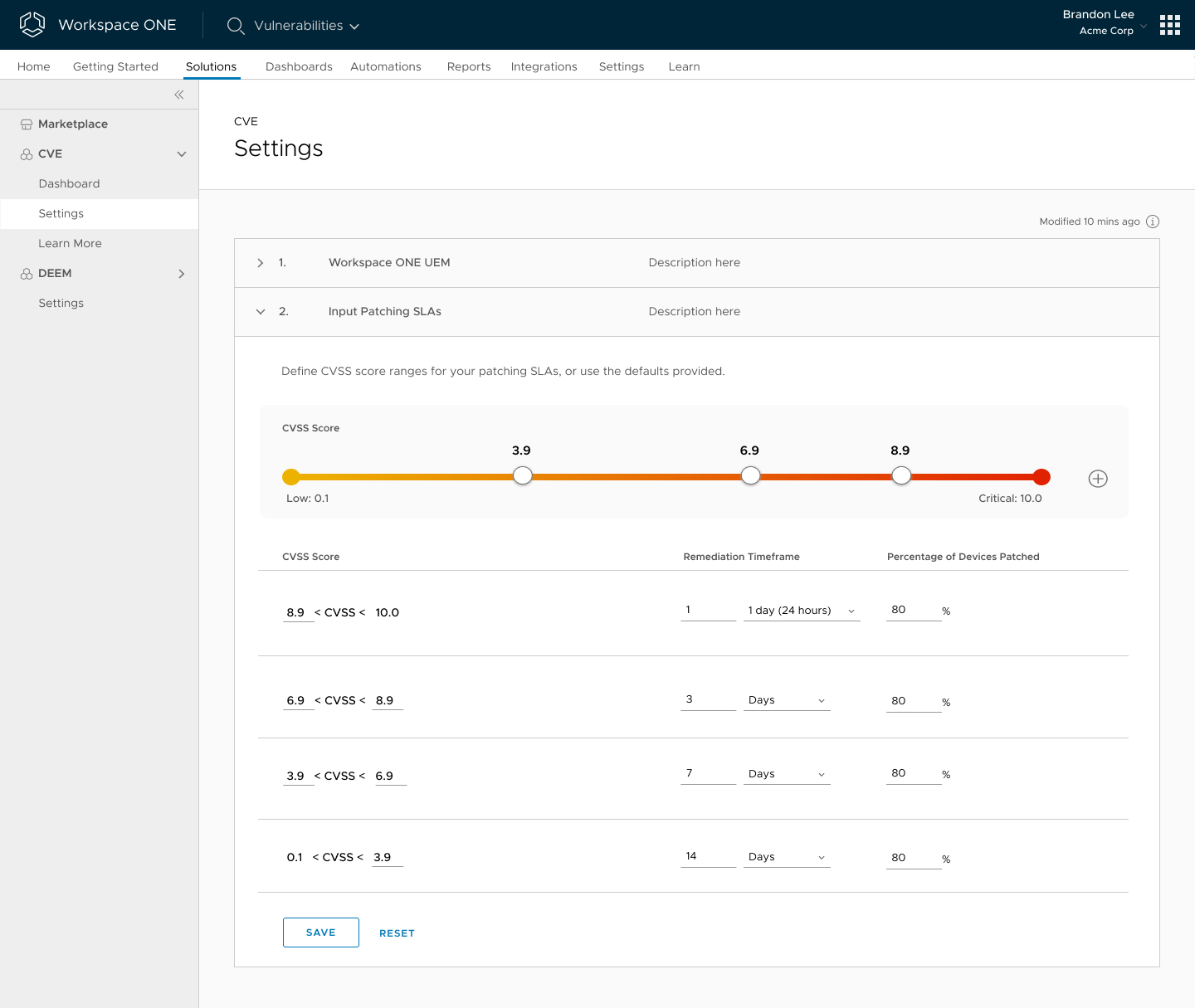
Task: Click the Workspace ONE logo icon
Action: [x=32, y=25]
